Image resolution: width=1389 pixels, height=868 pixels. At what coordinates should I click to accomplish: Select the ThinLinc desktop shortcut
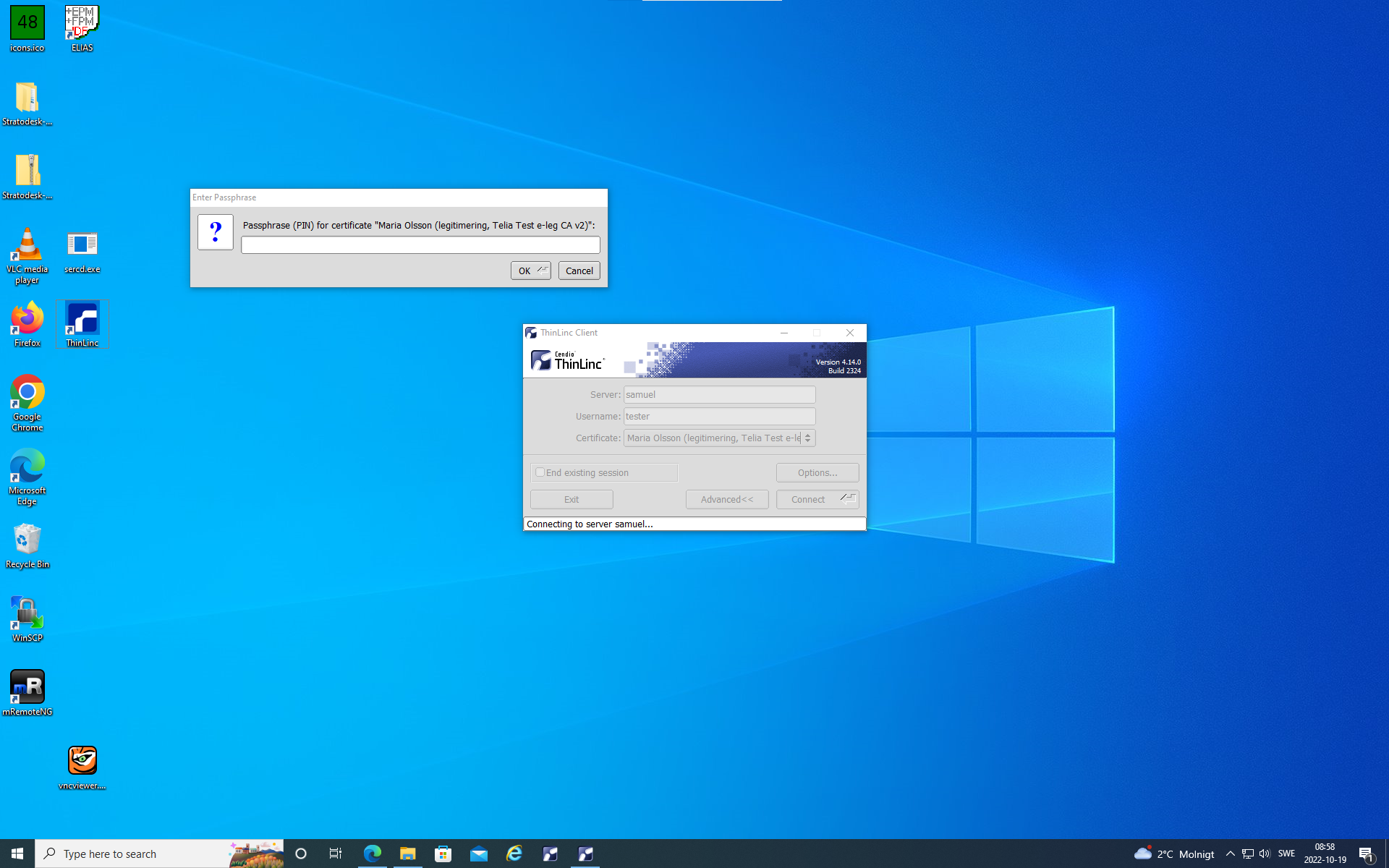82,325
